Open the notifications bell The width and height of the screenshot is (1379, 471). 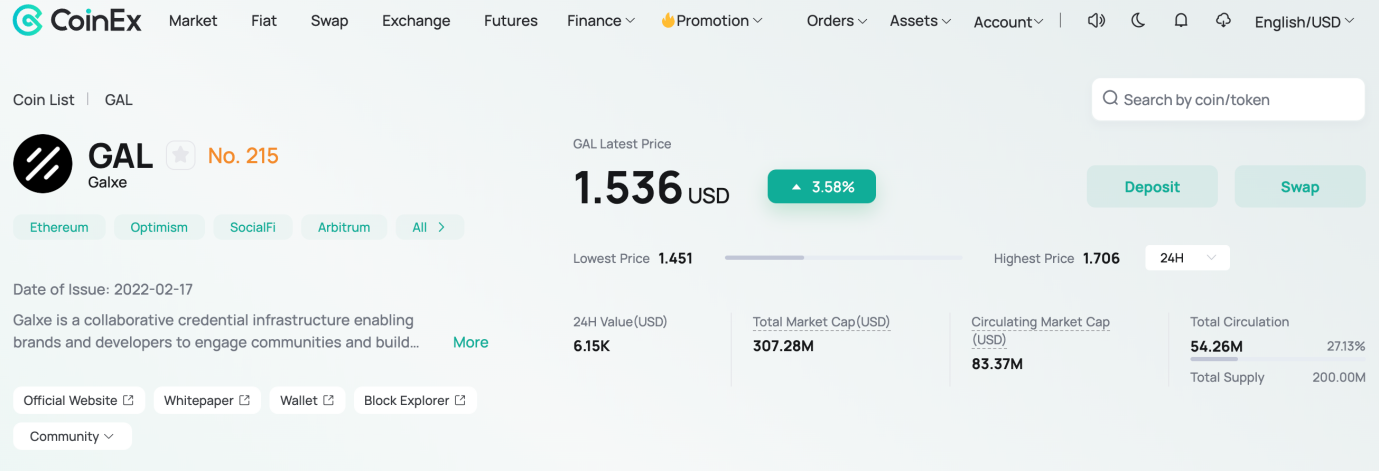click(1181, 20)
